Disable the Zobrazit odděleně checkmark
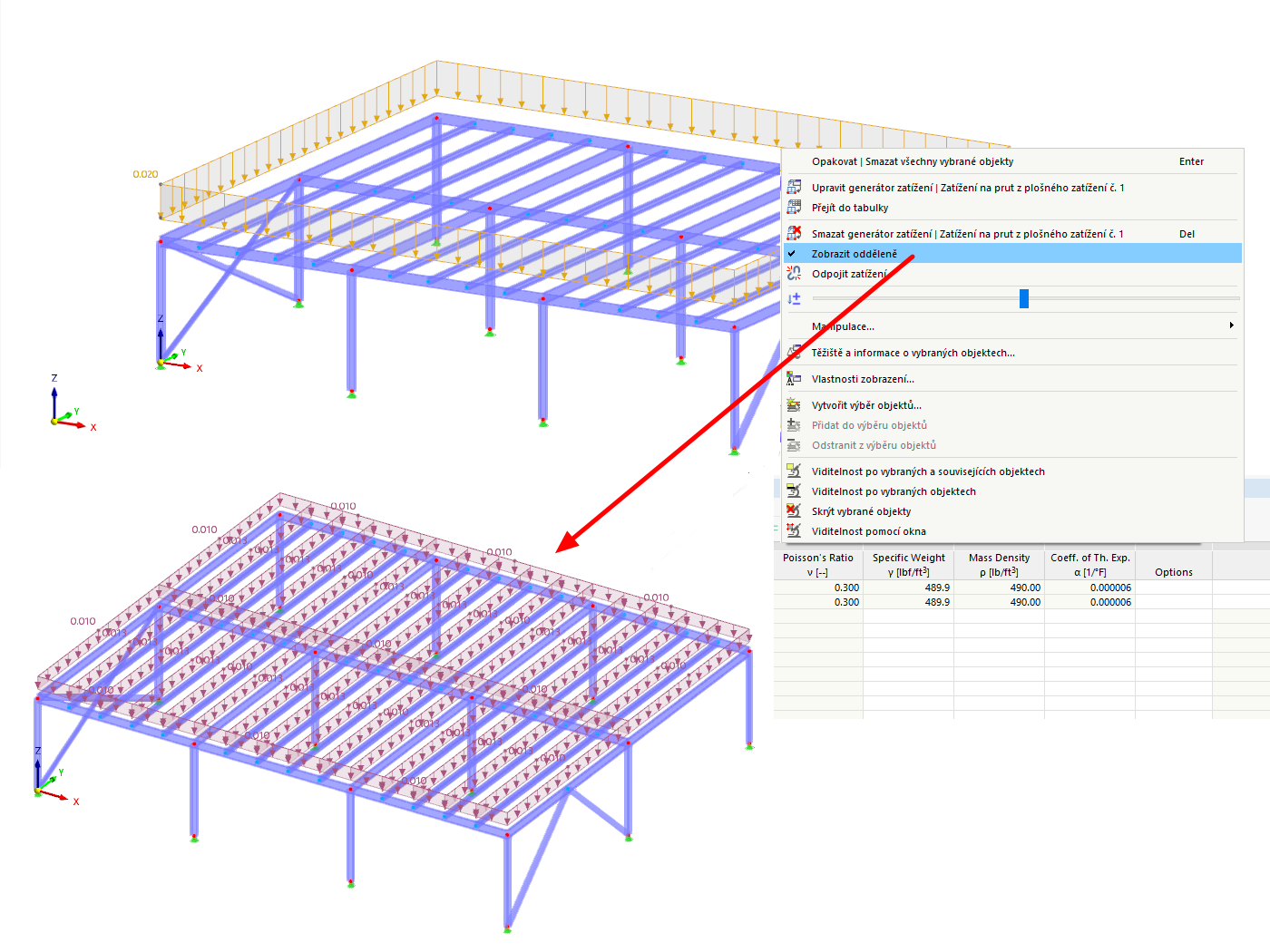Image resolution: width=1270 pixels, height=952 pixels. (x=792, y=253)
